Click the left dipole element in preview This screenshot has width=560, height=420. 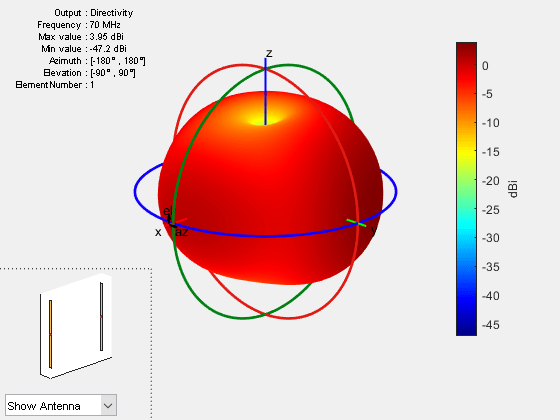tap(50, 334)
